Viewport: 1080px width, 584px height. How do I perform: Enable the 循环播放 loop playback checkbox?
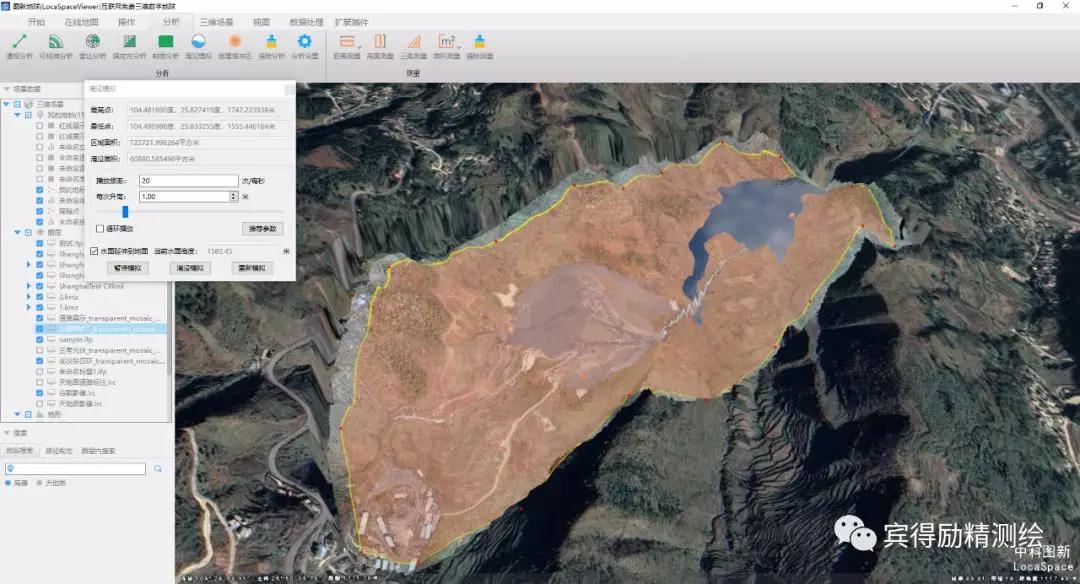99,228
